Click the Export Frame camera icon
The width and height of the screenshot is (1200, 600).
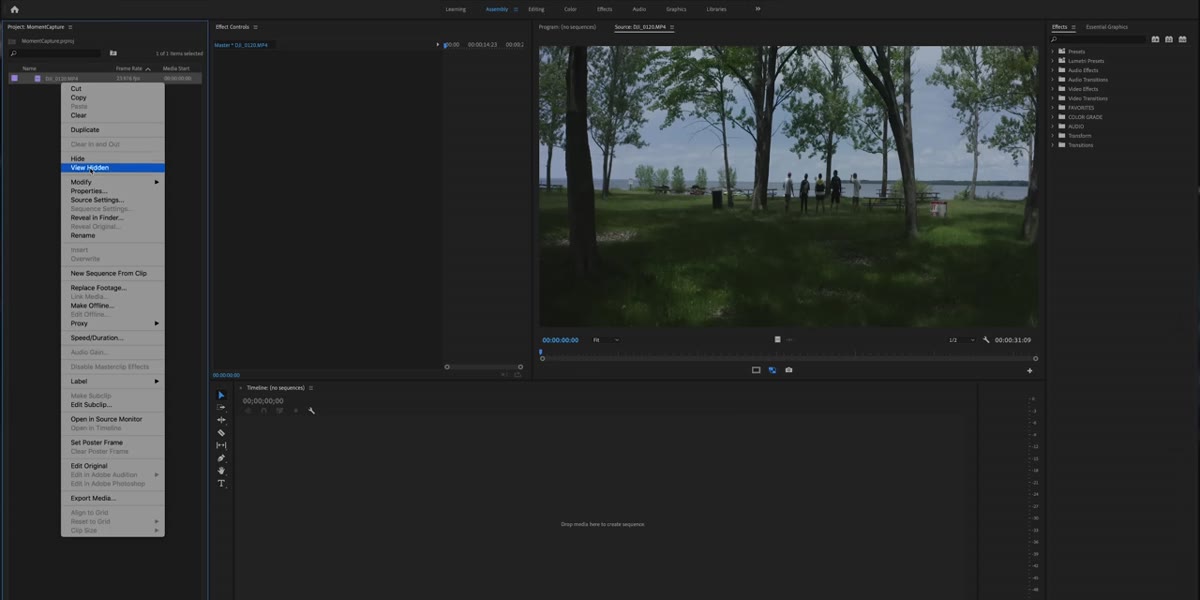point(789,370)
